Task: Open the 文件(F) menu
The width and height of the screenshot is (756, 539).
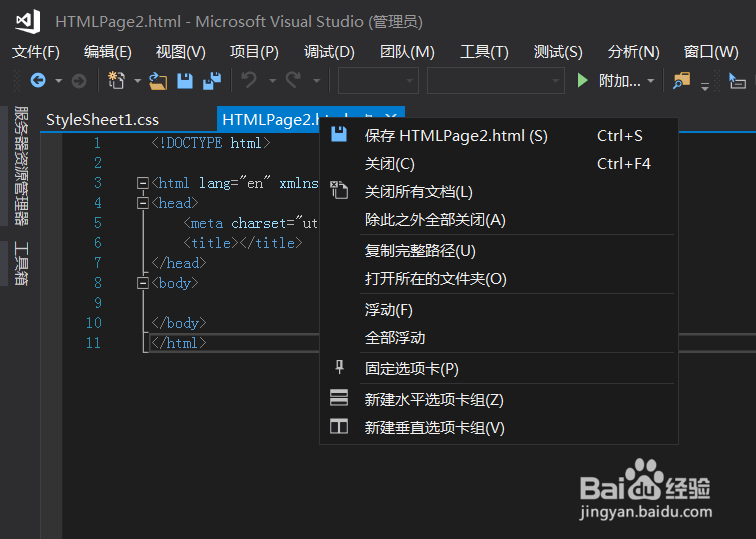Action: tap(36, 52)
